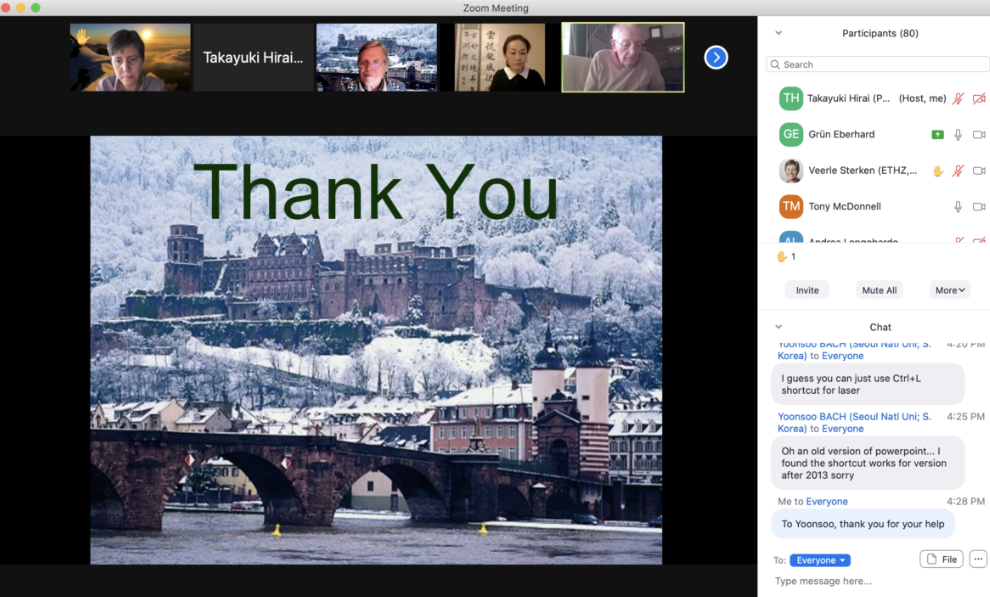Click Veerle Sterken's raised hand icon

point(938,170)
